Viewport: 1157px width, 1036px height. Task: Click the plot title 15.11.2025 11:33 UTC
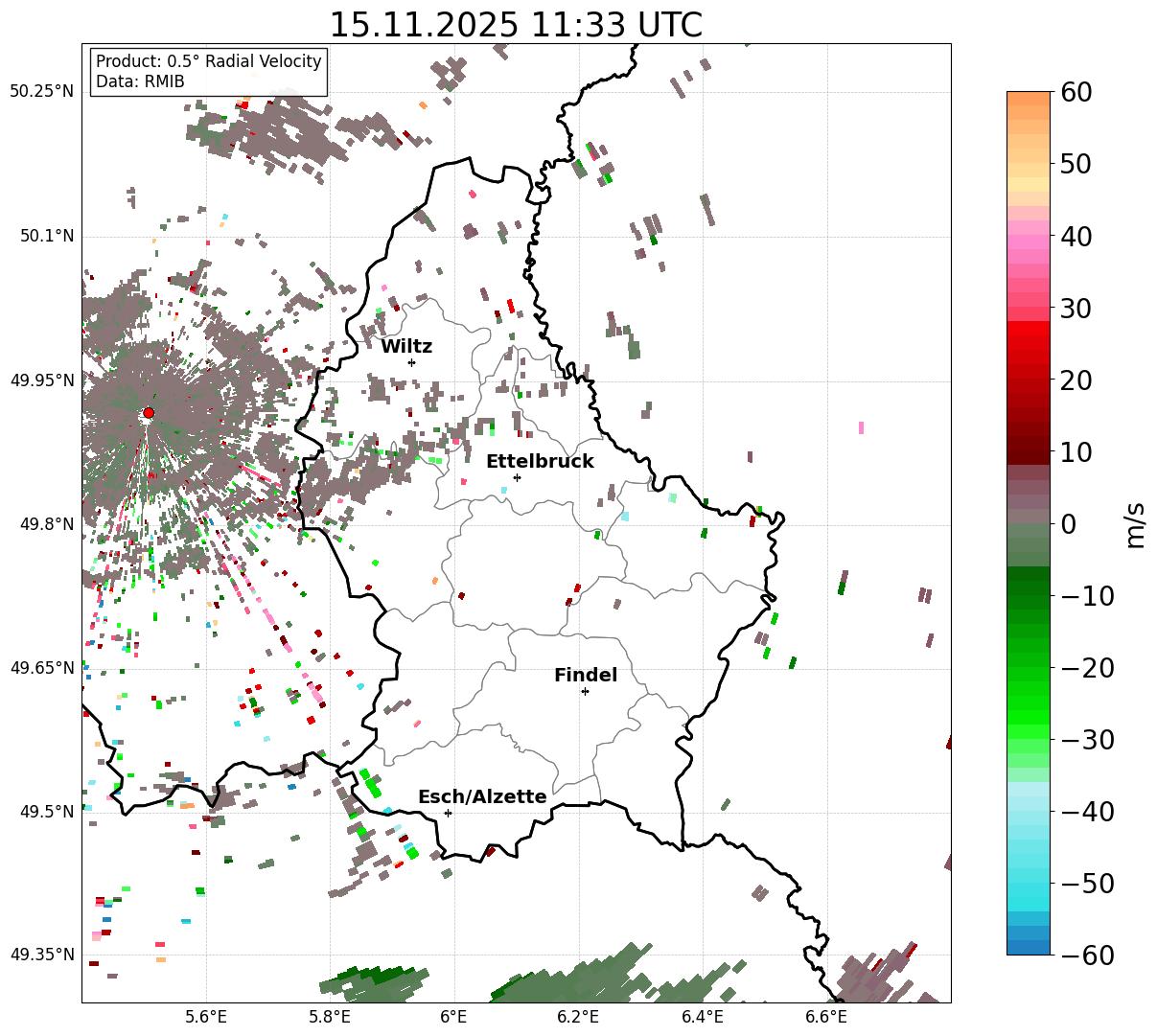(x=516, y=25)
